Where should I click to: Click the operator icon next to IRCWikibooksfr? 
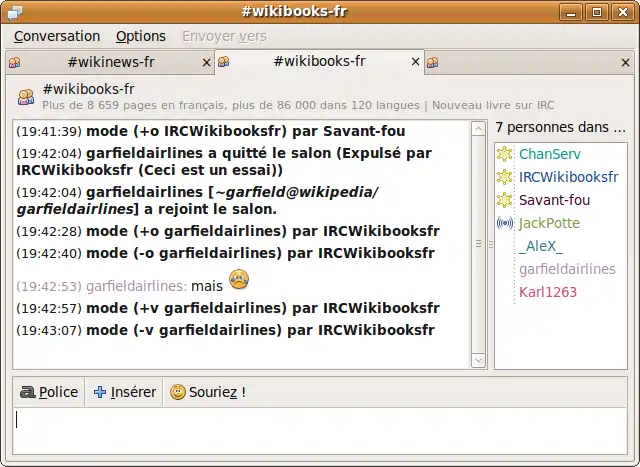pos(505,177)
